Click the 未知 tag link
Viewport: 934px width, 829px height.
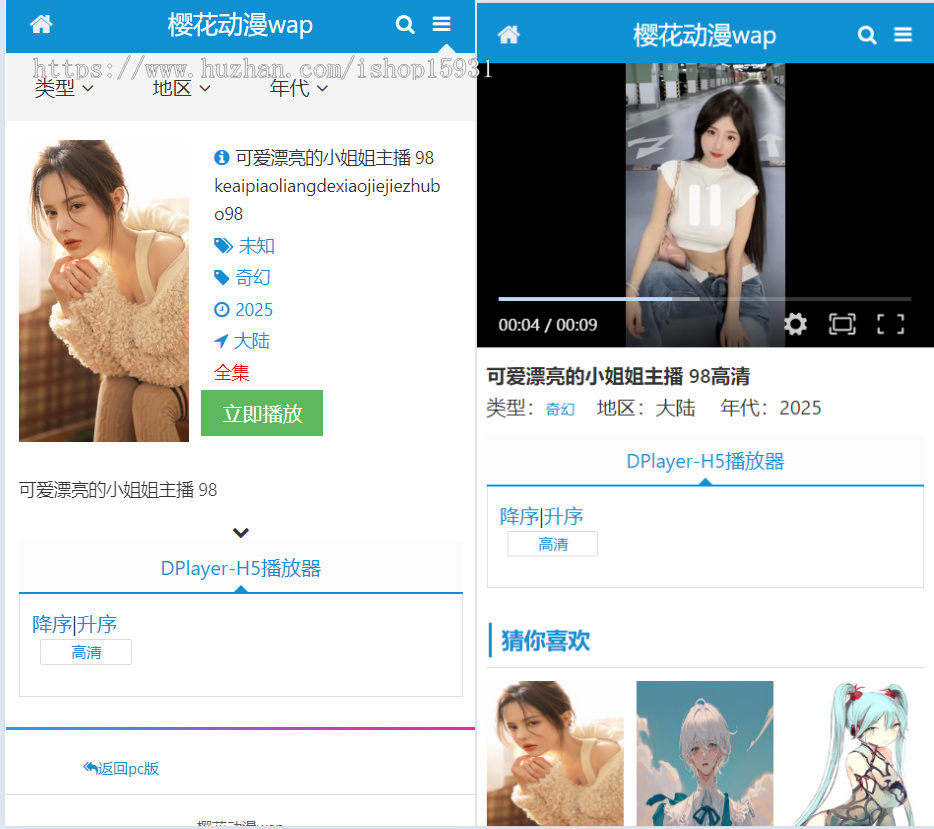click(x=257, y=245)
